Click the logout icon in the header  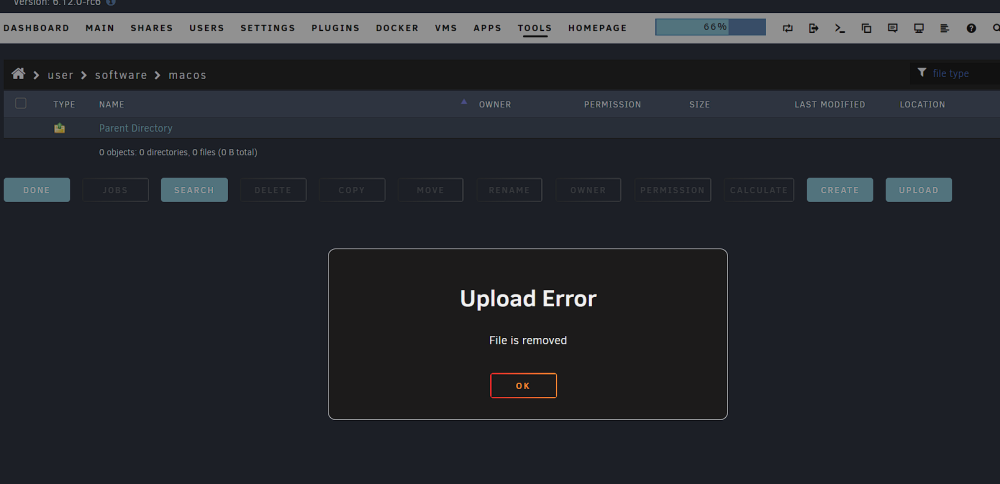tap(814, 28)
